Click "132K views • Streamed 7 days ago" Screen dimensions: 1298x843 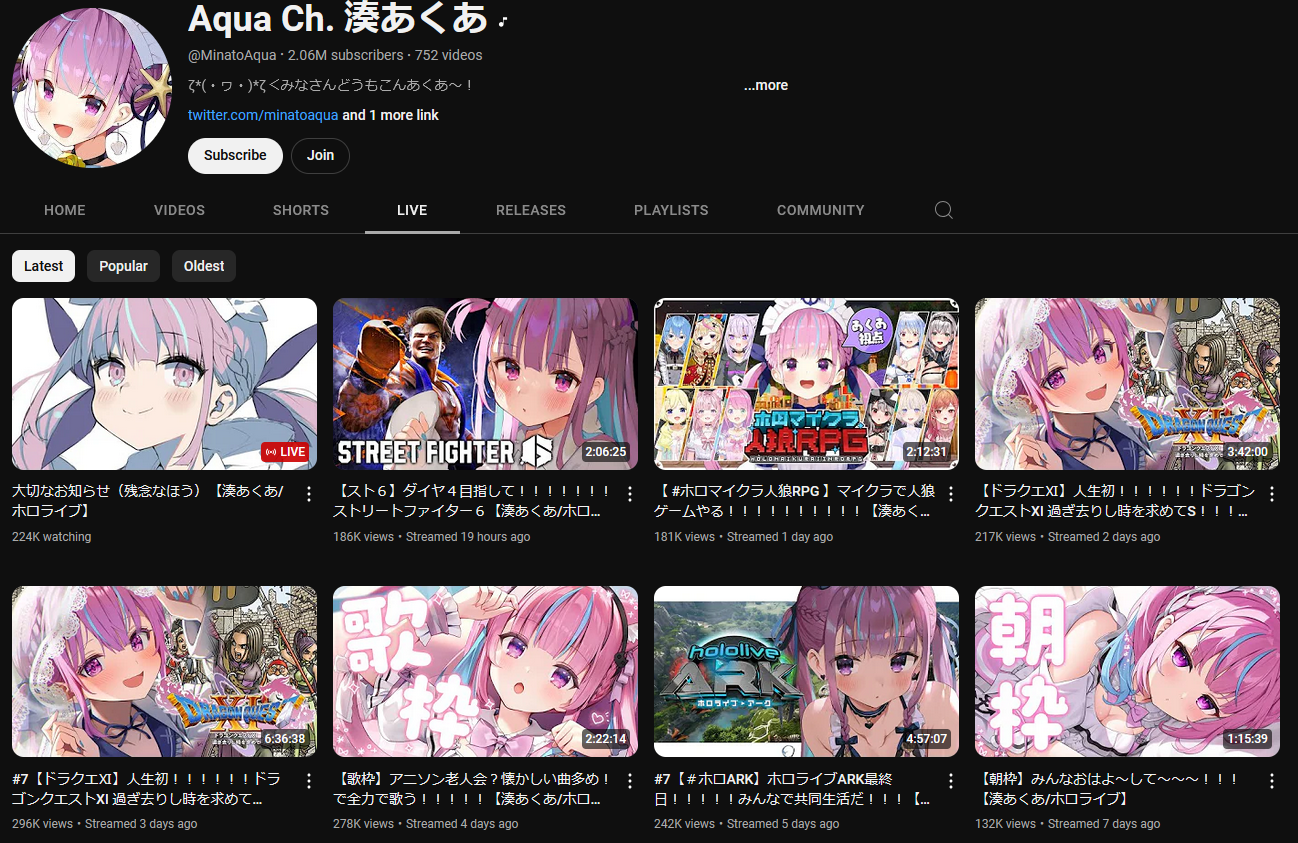tap(1068, 824)
